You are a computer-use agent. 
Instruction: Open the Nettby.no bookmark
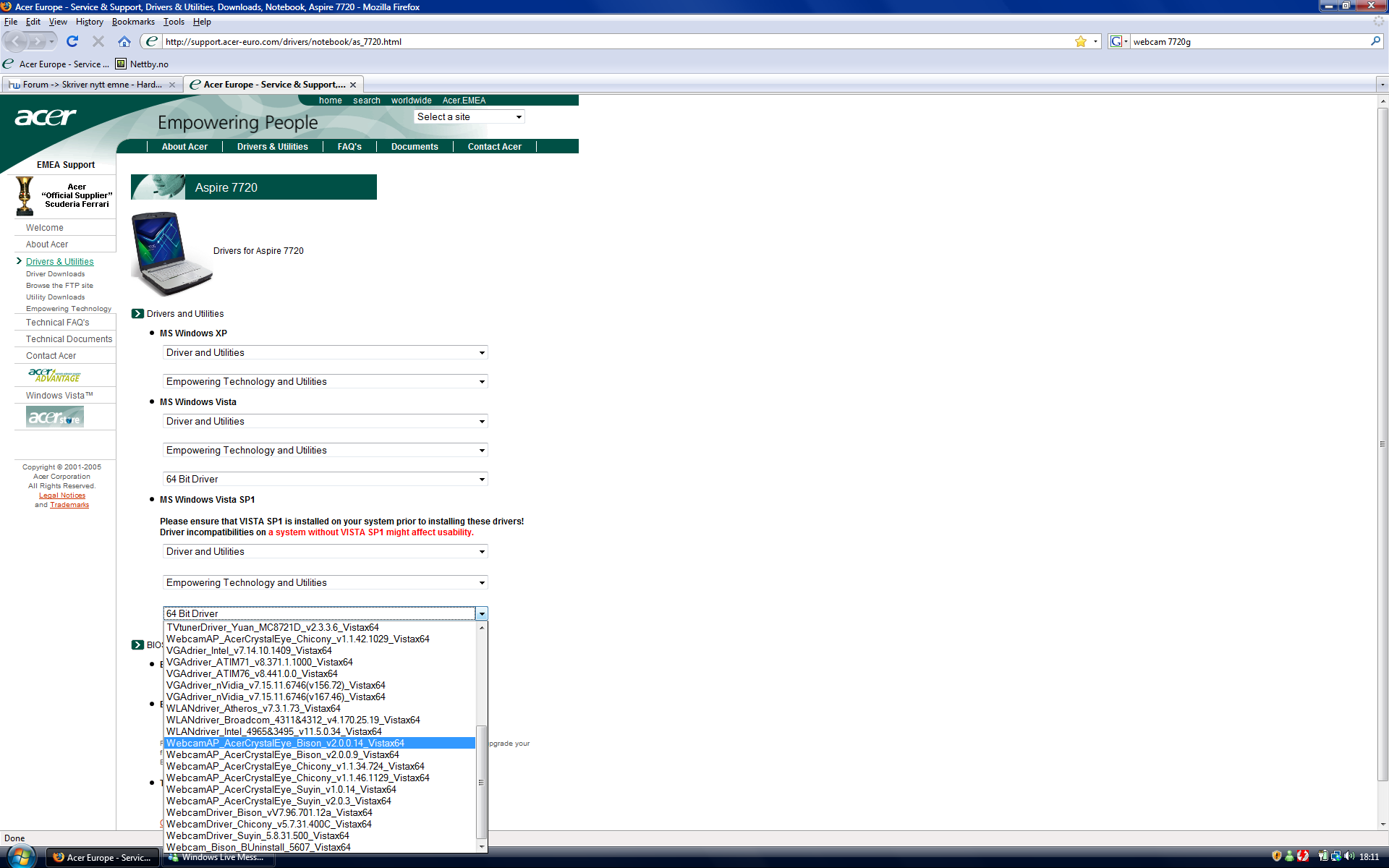point(142,64)
